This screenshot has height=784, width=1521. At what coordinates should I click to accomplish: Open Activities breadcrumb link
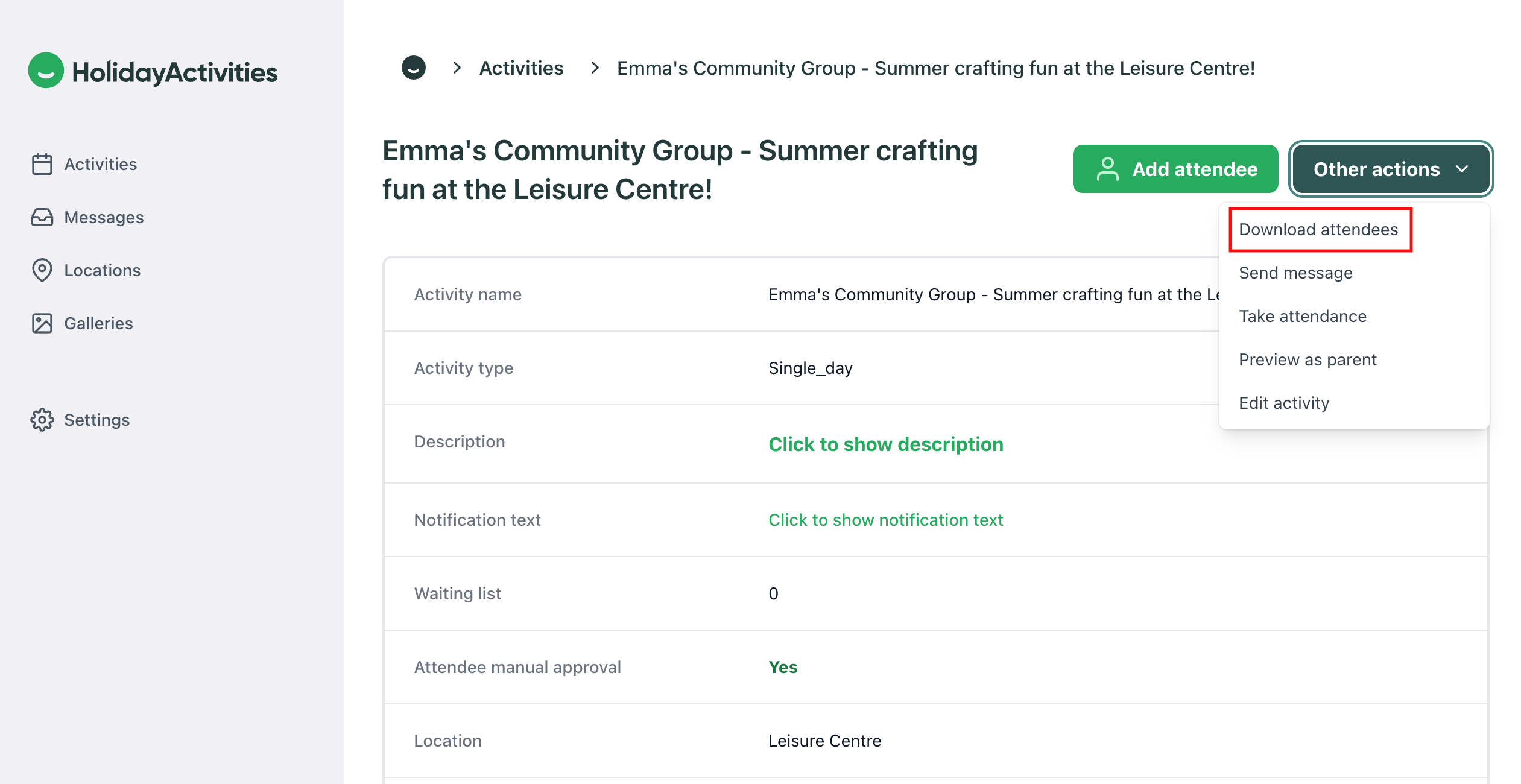tap(521, 68)
